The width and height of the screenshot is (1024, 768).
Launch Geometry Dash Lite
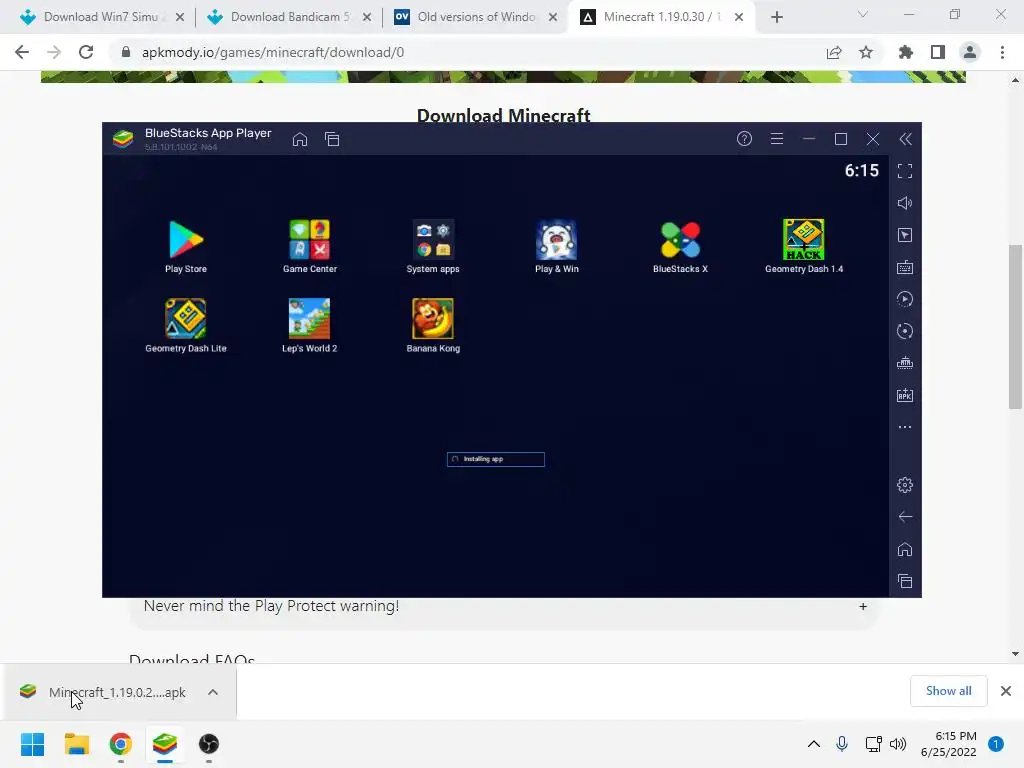pyautogui.click(x=185, y=326)
